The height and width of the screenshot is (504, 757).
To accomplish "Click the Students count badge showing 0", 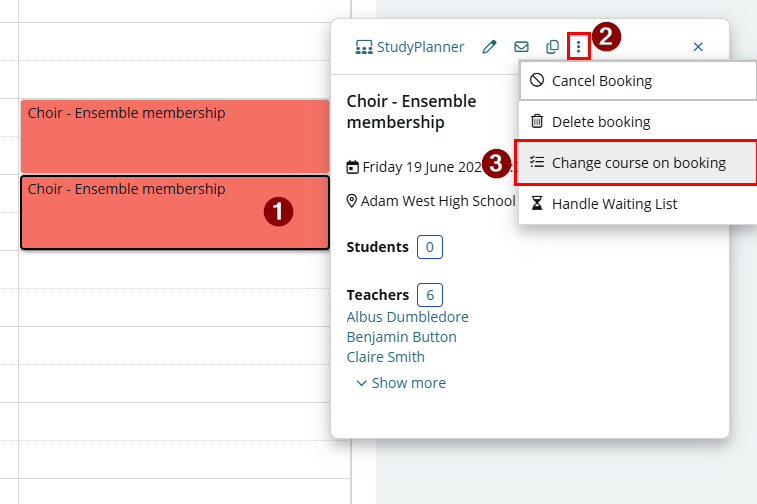I will [430, 247].
